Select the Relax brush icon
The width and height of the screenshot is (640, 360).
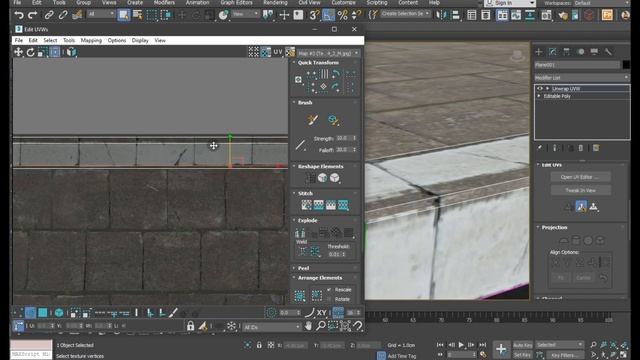click(x=333, y=120)
